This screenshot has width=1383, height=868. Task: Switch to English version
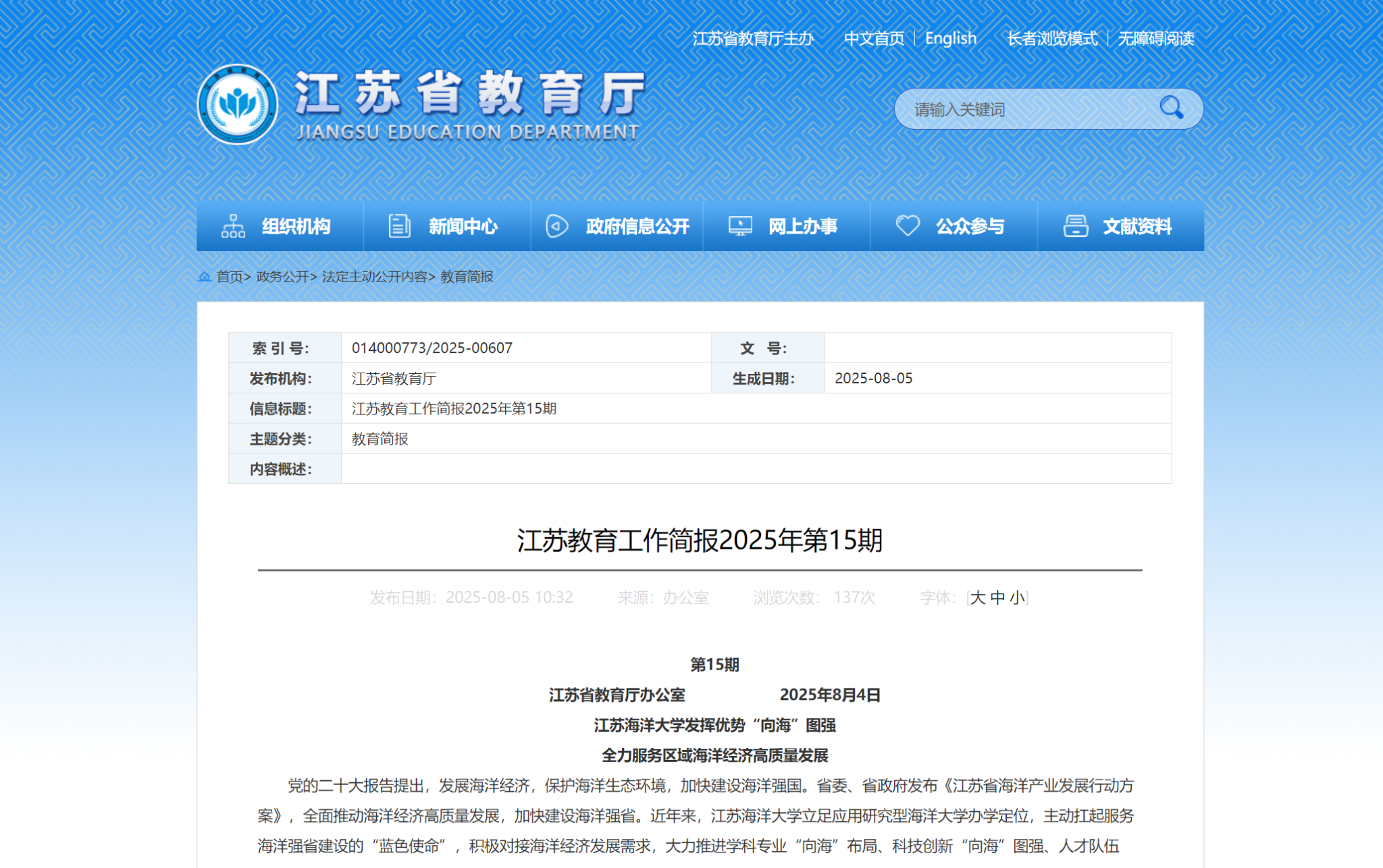coord(950,38)
